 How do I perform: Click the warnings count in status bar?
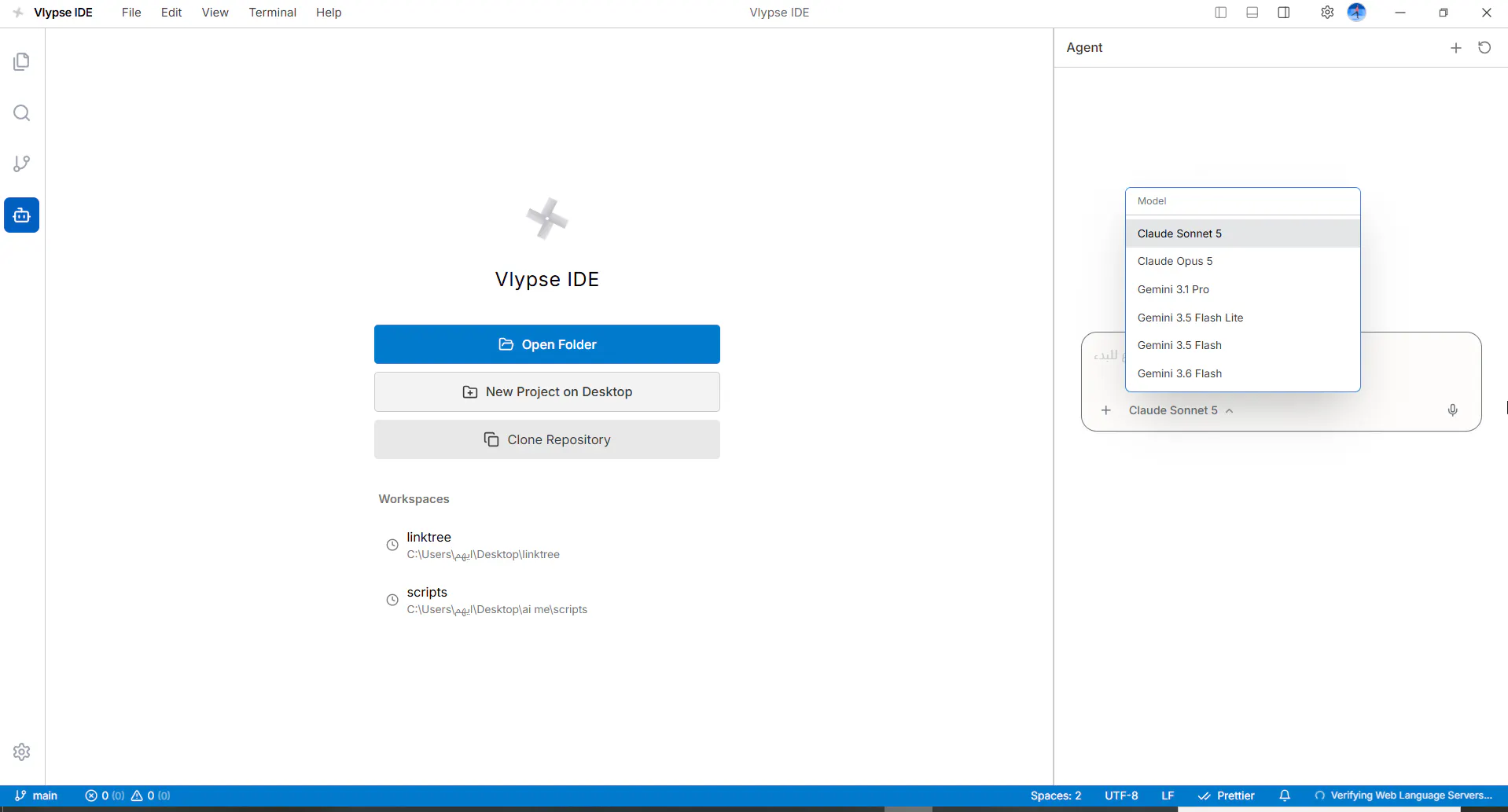tap(150, 795)
